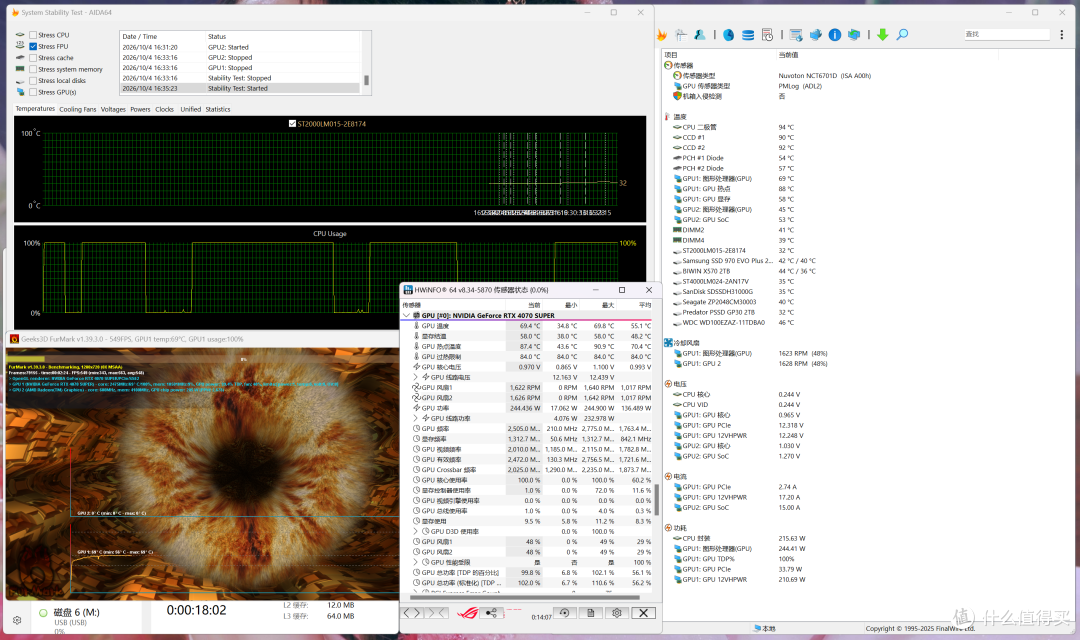Toggle the ST2000LM015-2E8174 graph checkbox

click(x=292, y=124)
